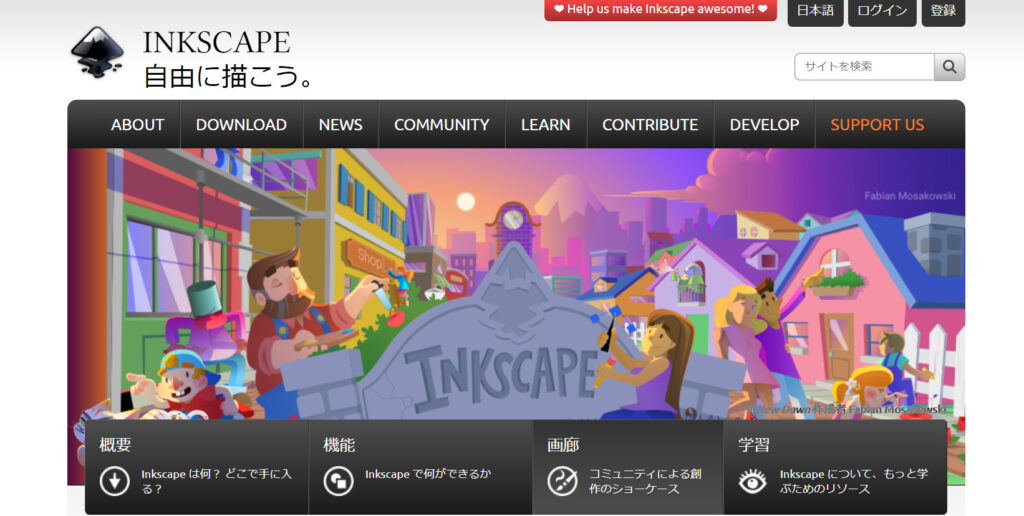Open the COMMUNITY menu
The width and height of the screenshot is (1024, 516).
pyautogui.click(x=441, y=125)
